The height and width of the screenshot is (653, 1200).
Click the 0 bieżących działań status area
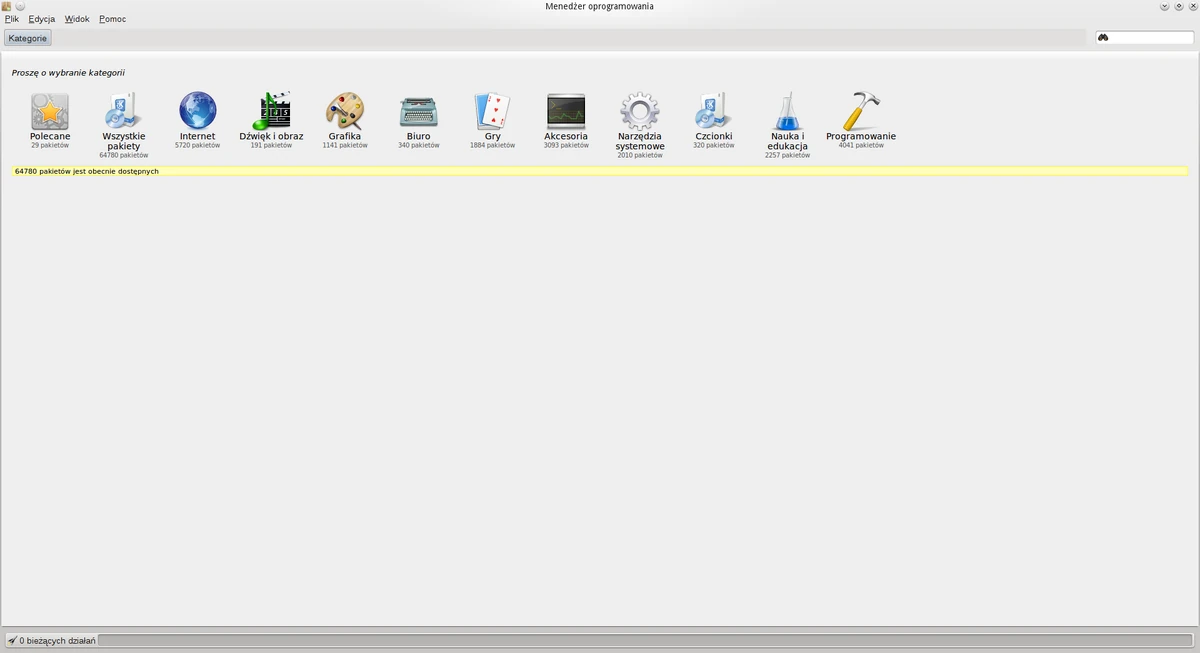pos(55,639)
